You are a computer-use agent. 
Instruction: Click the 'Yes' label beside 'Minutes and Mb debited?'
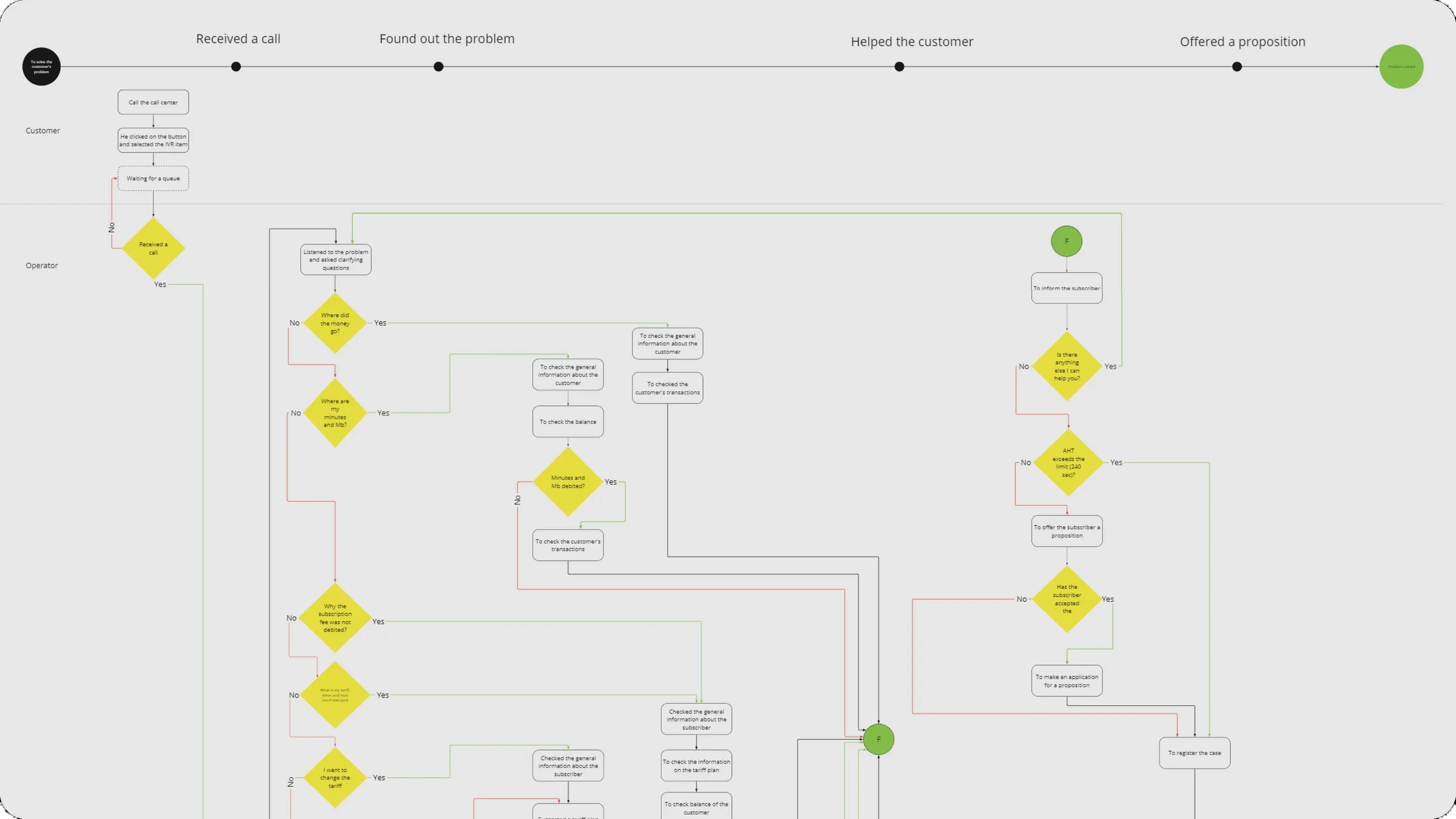pos(610,482)
